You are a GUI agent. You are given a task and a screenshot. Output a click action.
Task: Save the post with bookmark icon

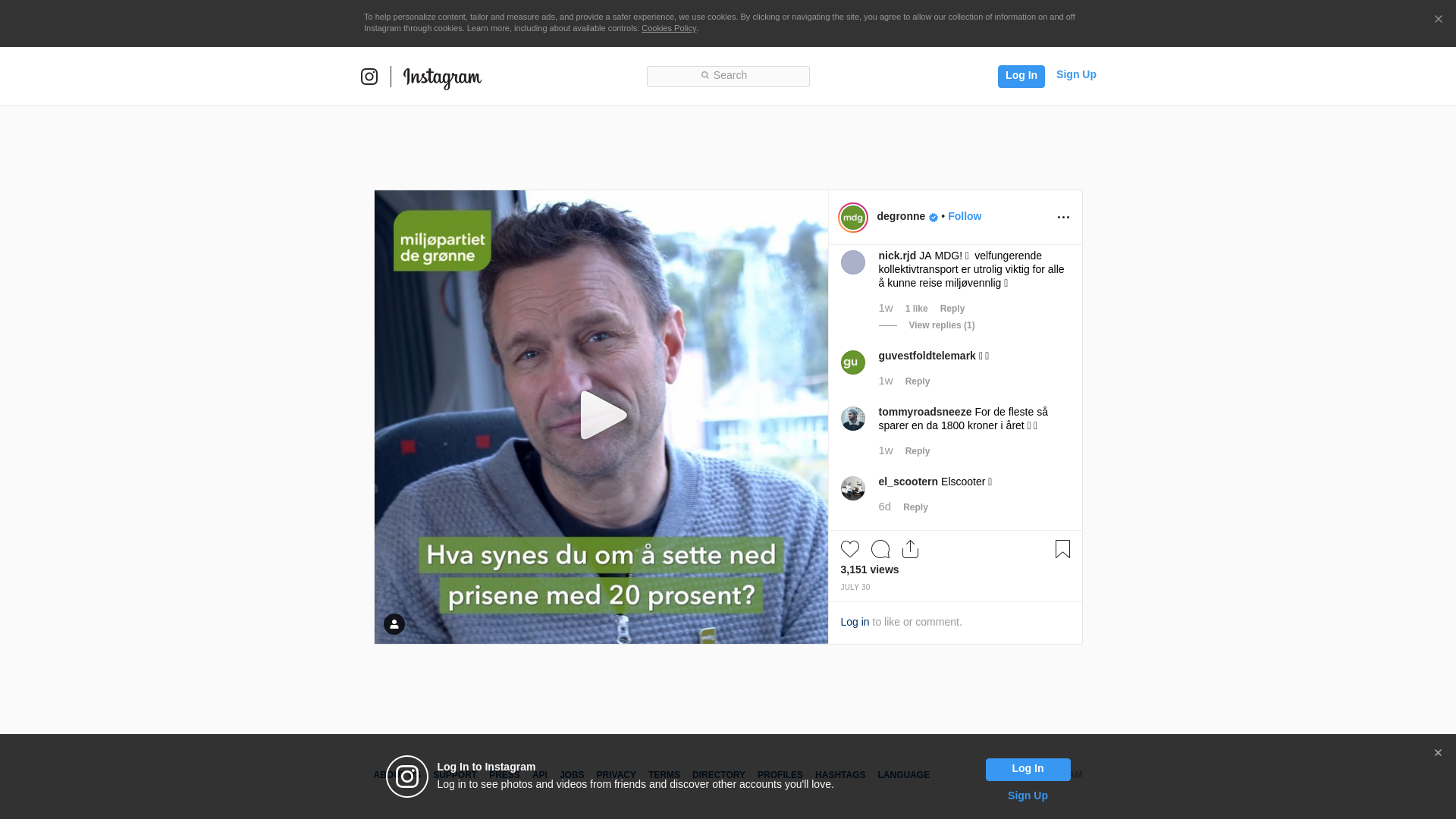tap(1062, 549)
